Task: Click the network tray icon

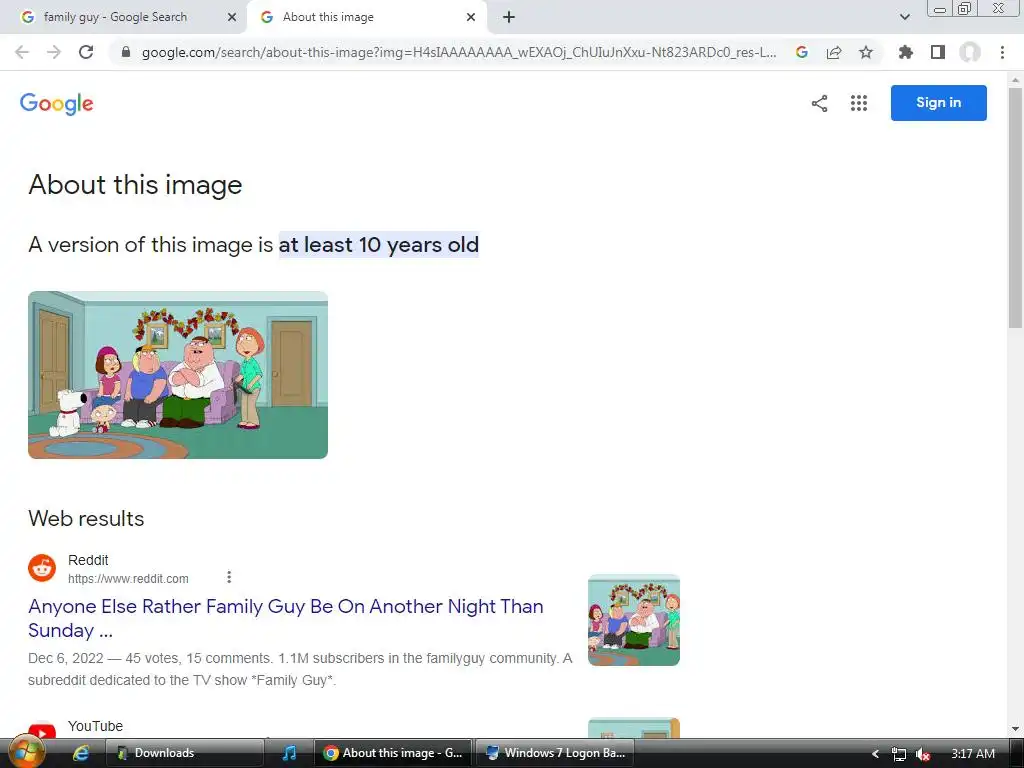Action: coord(899,754)
